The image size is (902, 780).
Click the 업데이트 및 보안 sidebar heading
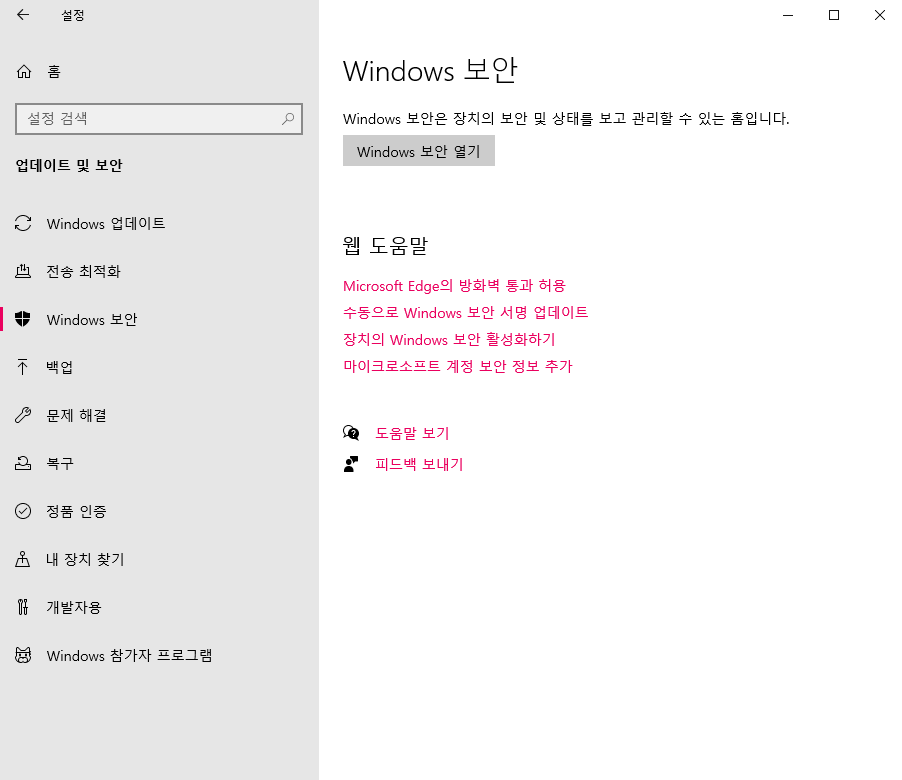pyautogui.click(x=69, y=166)
